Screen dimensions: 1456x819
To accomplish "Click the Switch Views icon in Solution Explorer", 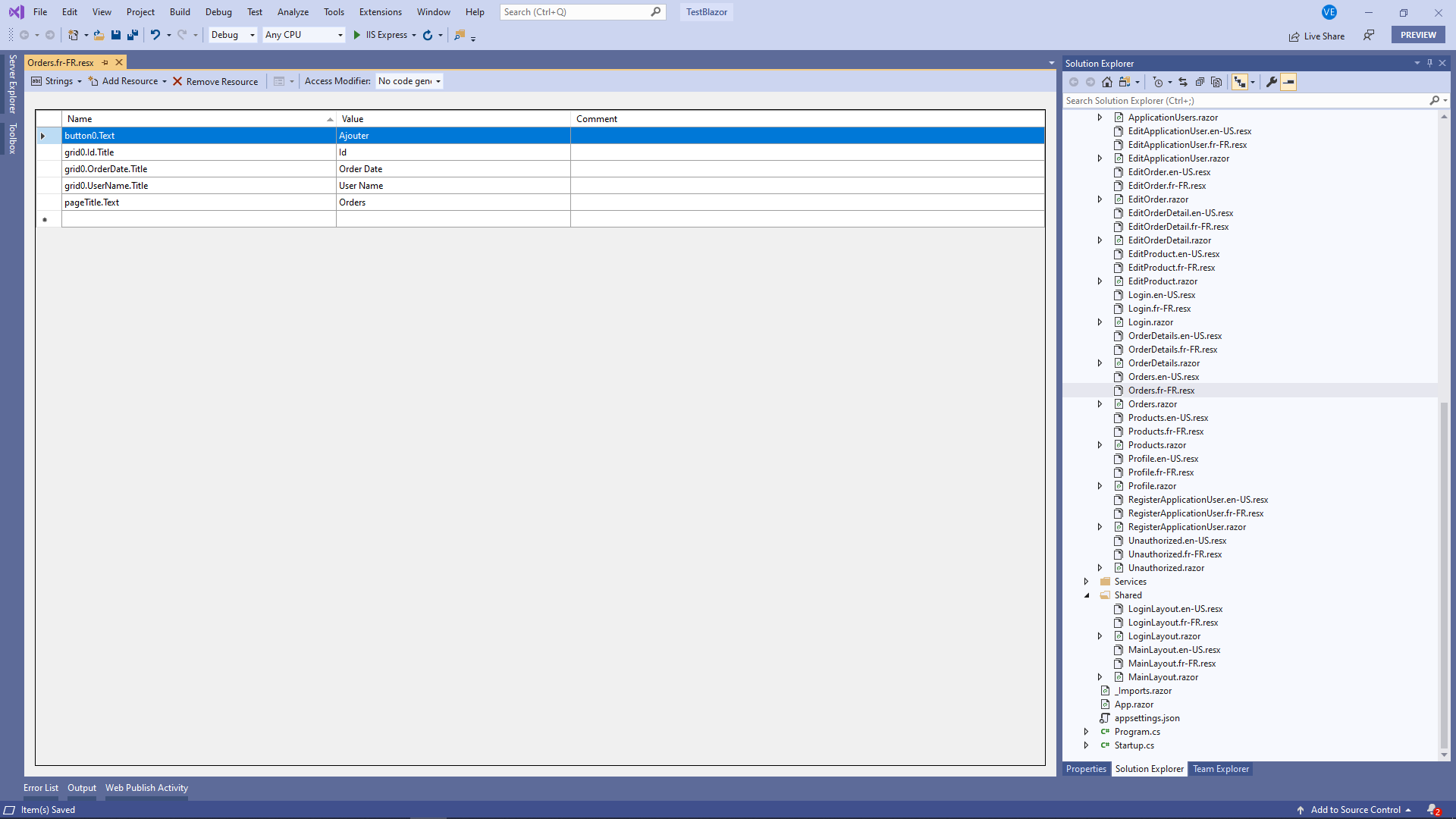I will [x=1125, y=82].
